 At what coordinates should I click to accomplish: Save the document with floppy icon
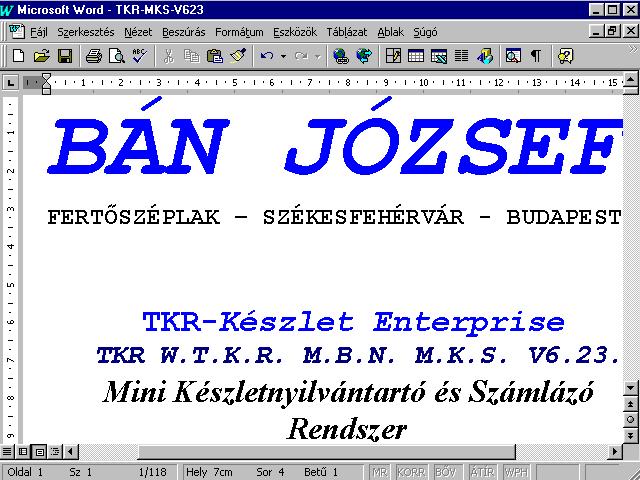65,56
